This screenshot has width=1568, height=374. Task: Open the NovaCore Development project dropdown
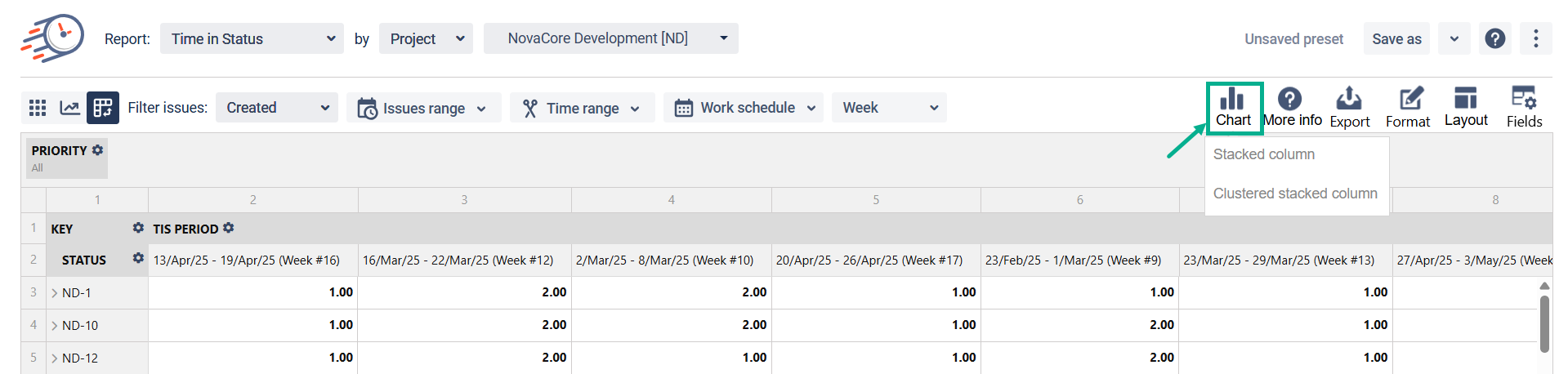click(x=610, y=38)
